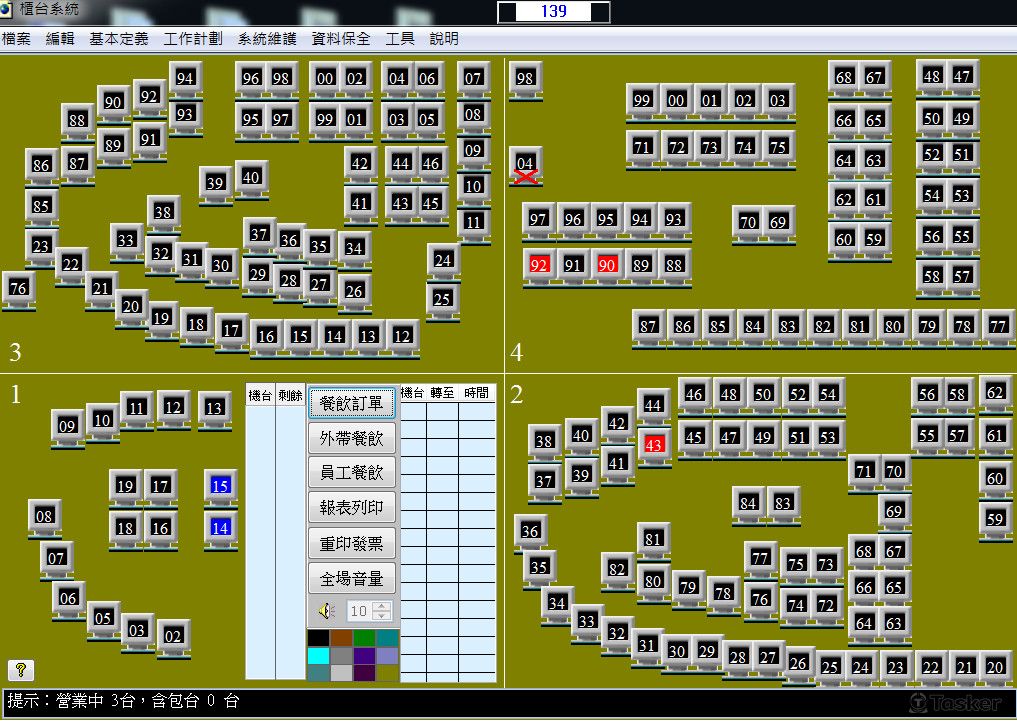Image resolution: width=1017 pixels, height=723 pixels.
Task: Click the red machine 90 icon
Action: (x=607, y=265)
